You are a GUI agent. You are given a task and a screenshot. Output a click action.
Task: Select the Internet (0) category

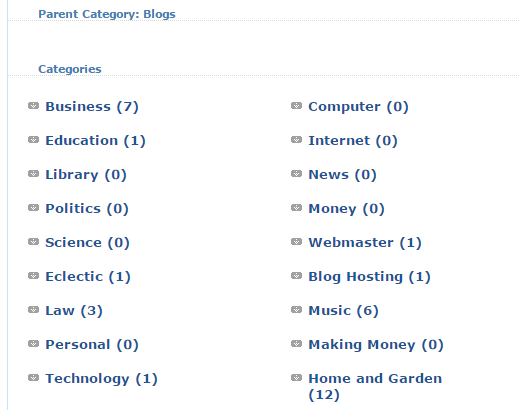(x=353, y=141)
